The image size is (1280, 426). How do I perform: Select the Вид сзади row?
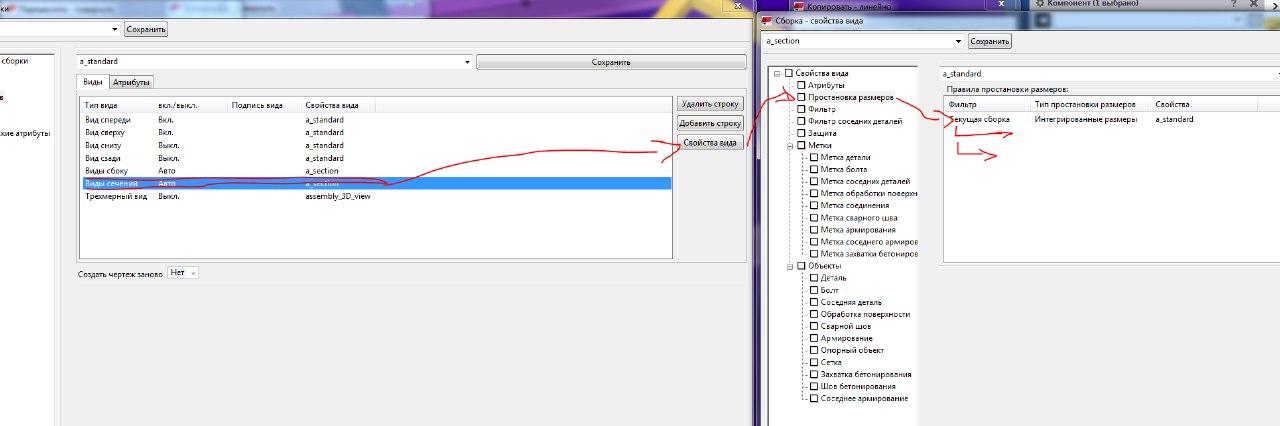click(x=376, y=158)
